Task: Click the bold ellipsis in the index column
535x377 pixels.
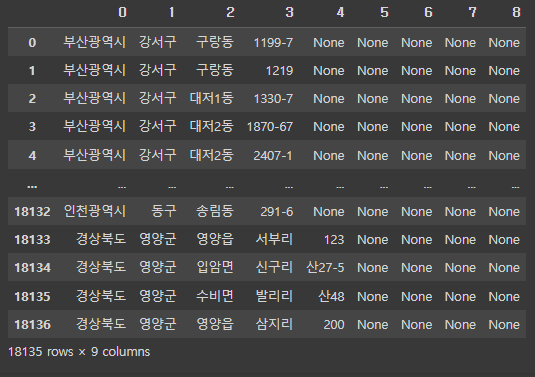Action: (x=32, y=186)
